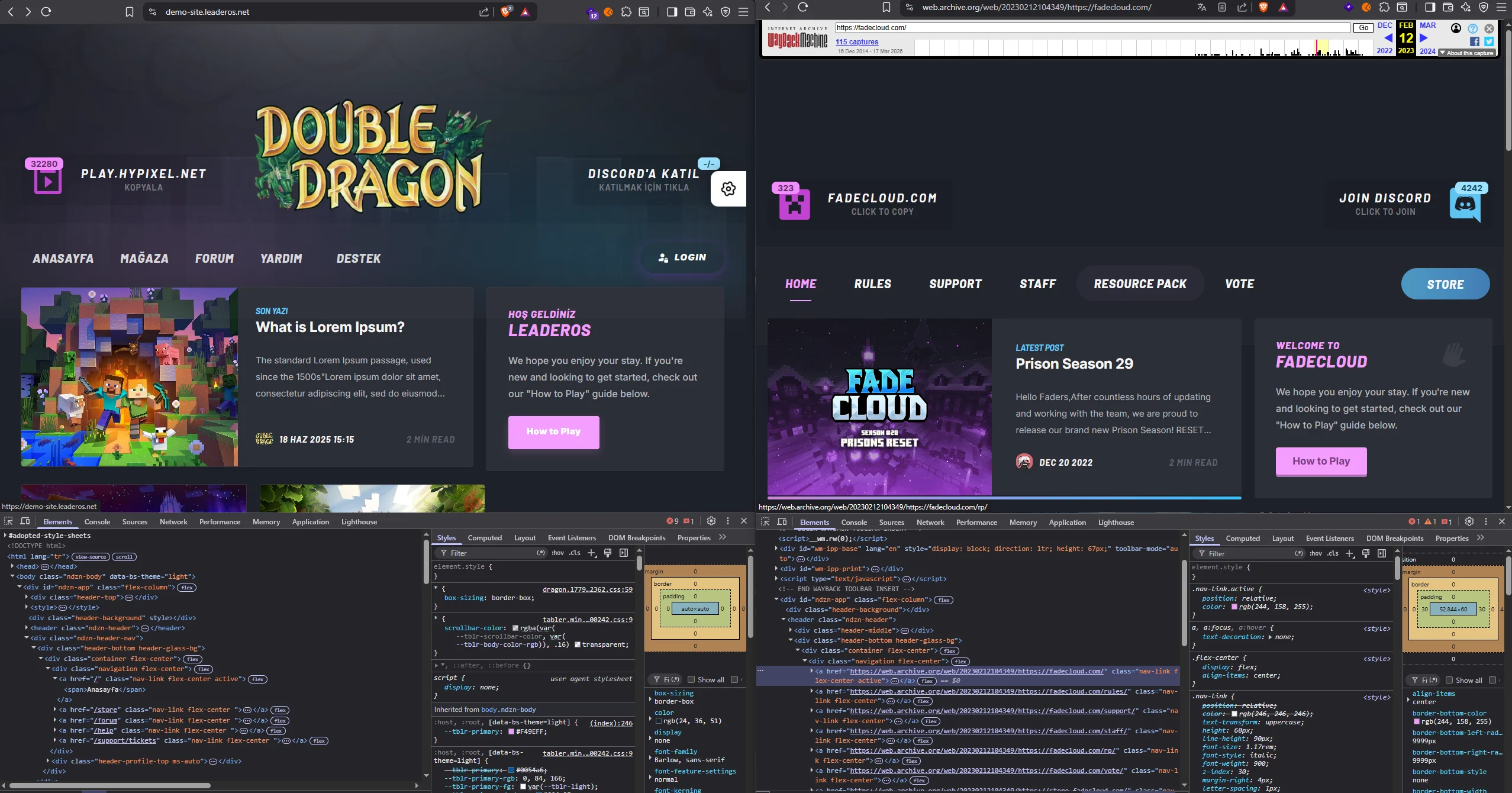Show more style tabs chevron in leaderos DevTools
Screen dimensions: 1512x793
point(723,537)
